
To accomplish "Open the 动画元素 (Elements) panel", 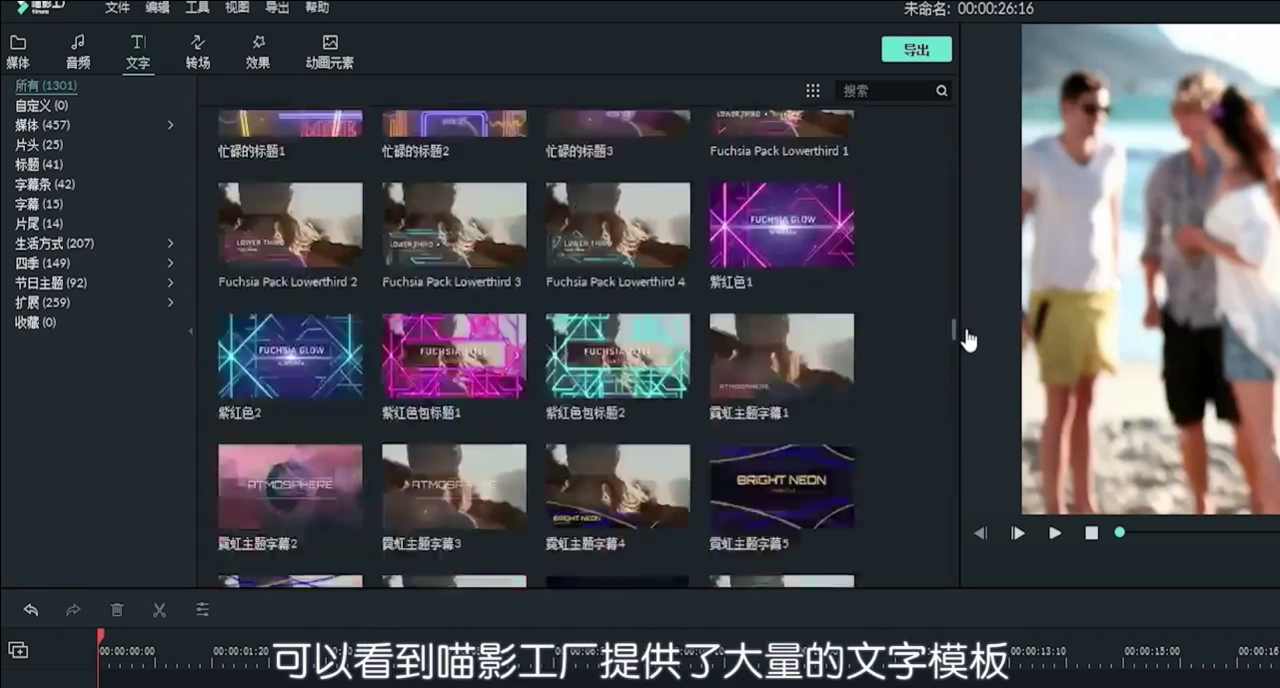I will pyautogui.click(x=330, y=50).
